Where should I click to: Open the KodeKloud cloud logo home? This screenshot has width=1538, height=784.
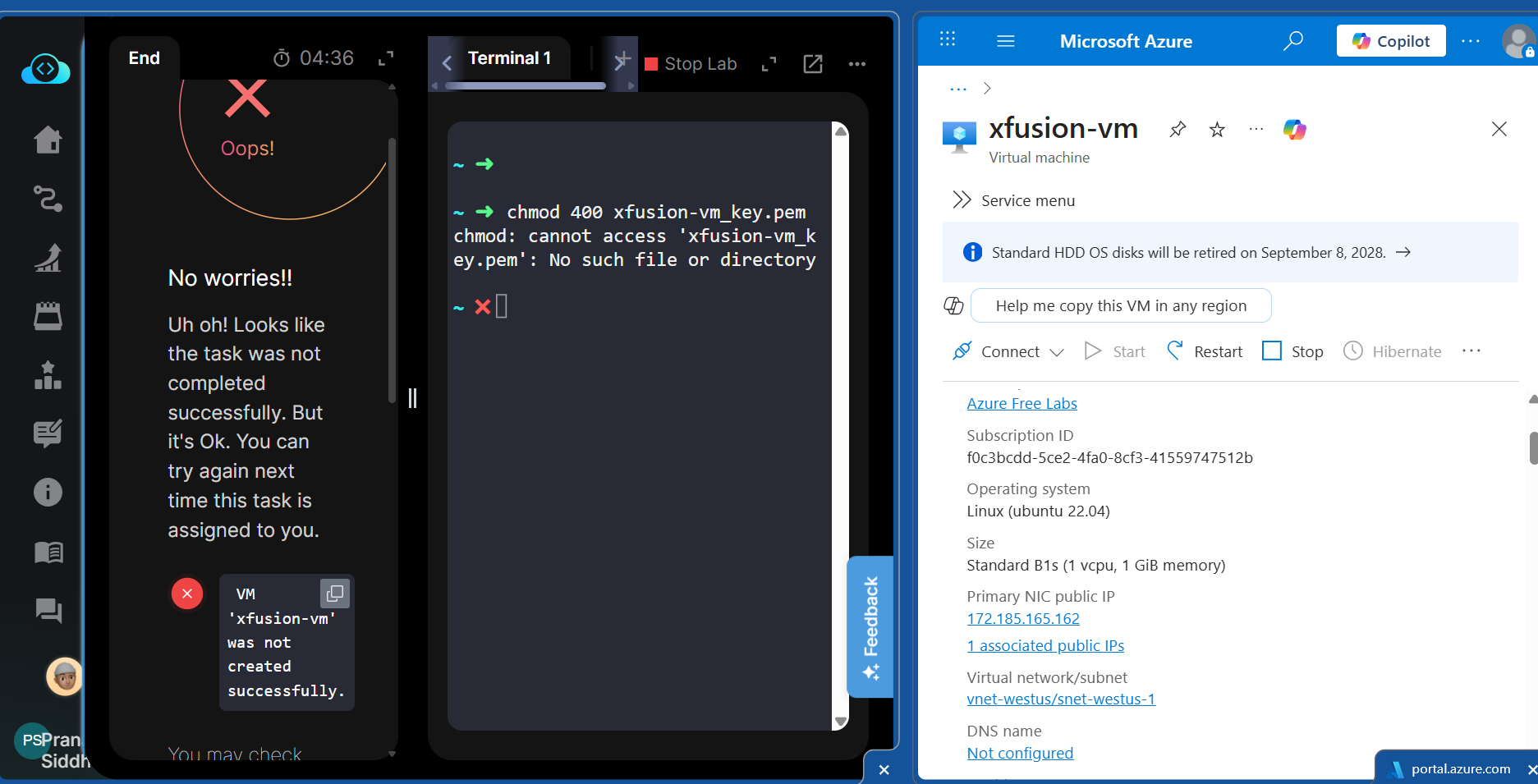pos(46,69)
